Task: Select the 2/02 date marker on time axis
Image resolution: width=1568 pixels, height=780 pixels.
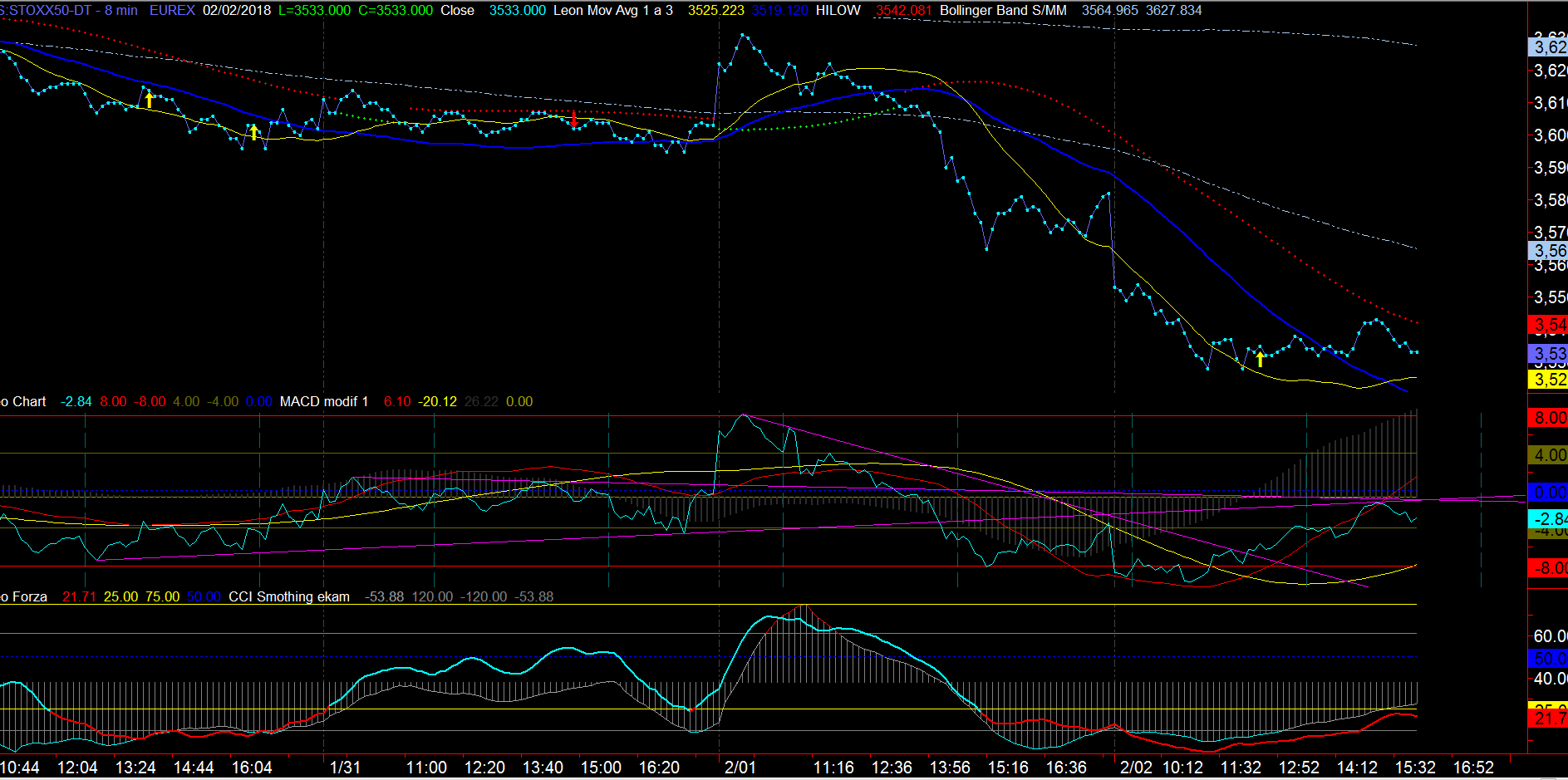Action: pos(1136,768)
